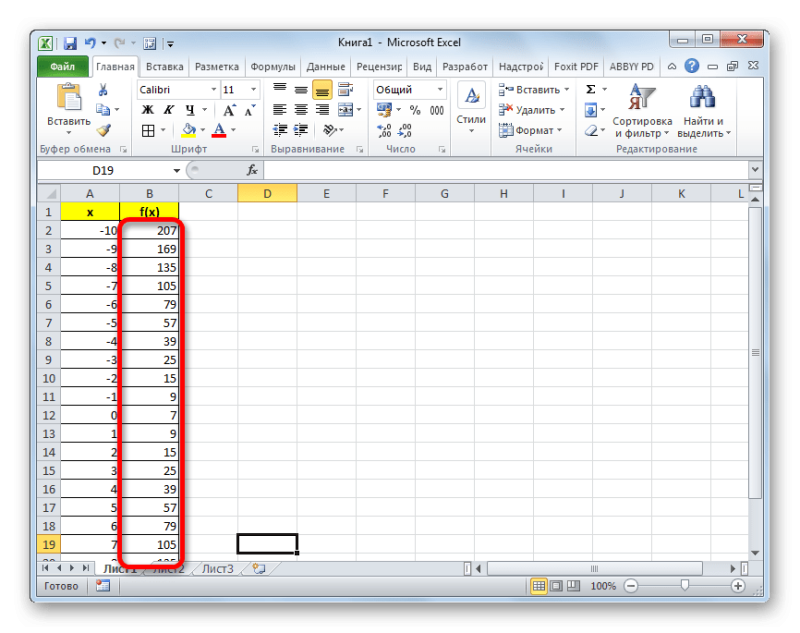Viewport: 800px width, 633px height.
Task: Align text to middle of cell
Action: [301, 90]
